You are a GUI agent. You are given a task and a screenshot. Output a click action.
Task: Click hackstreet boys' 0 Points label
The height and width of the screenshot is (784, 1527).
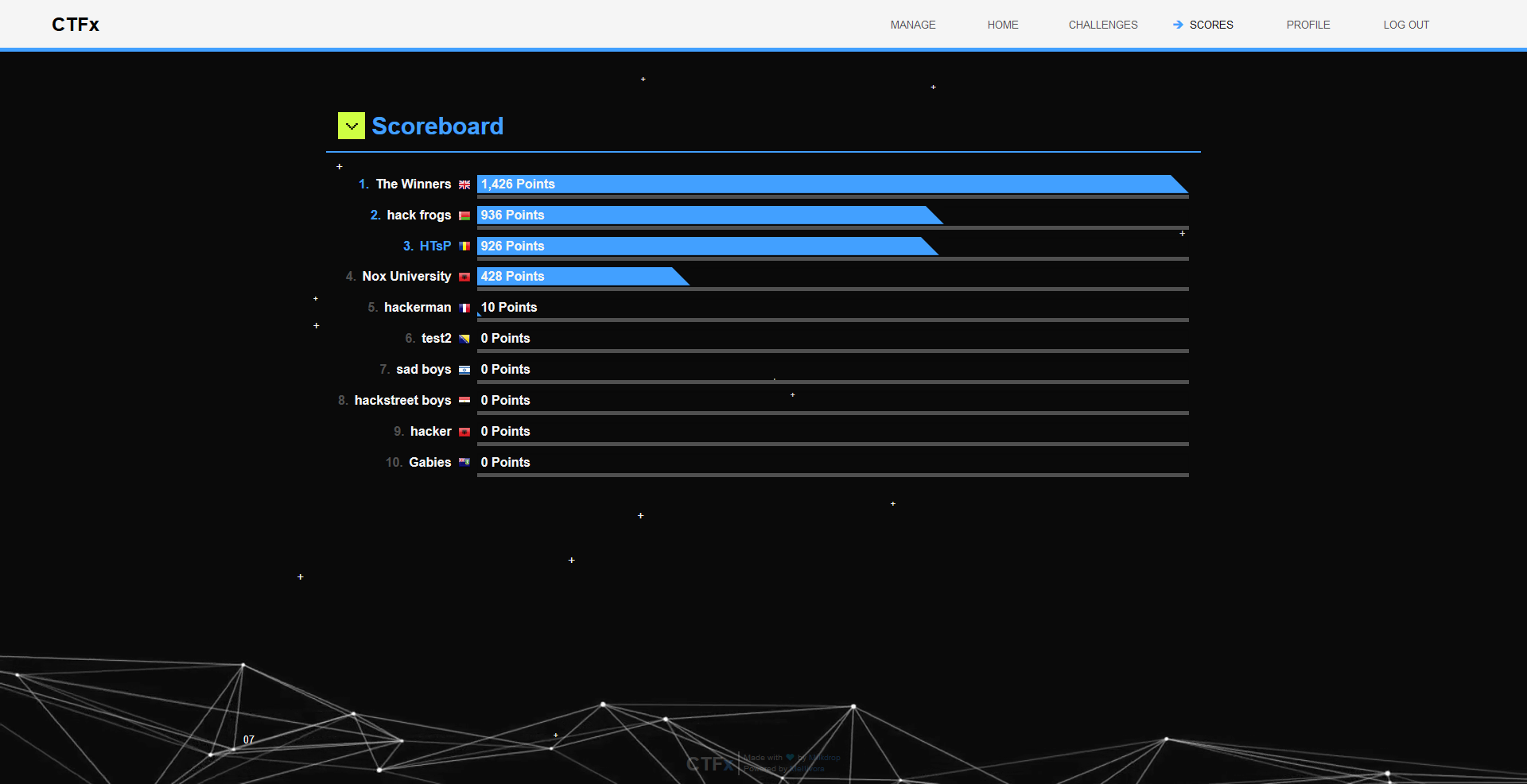click(505, 400)
